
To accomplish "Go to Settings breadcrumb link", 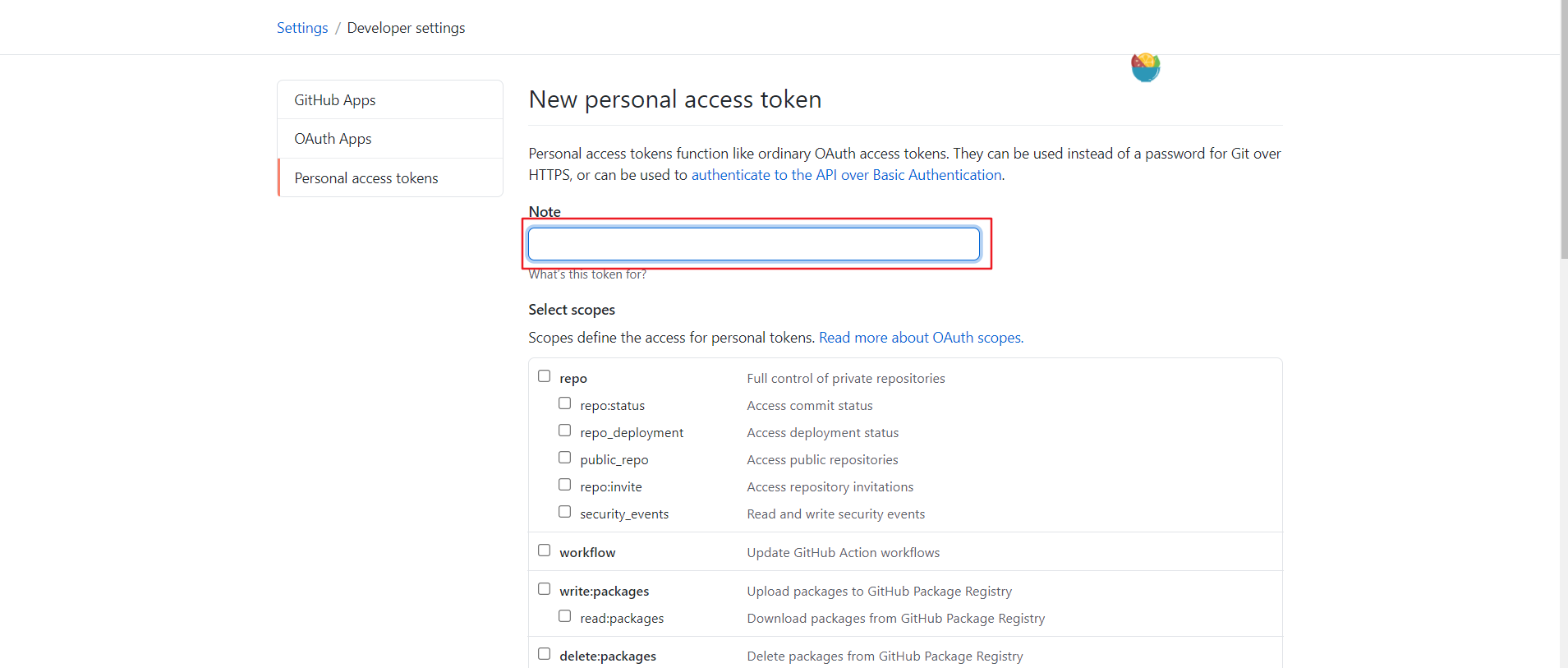I will [302, 28].
